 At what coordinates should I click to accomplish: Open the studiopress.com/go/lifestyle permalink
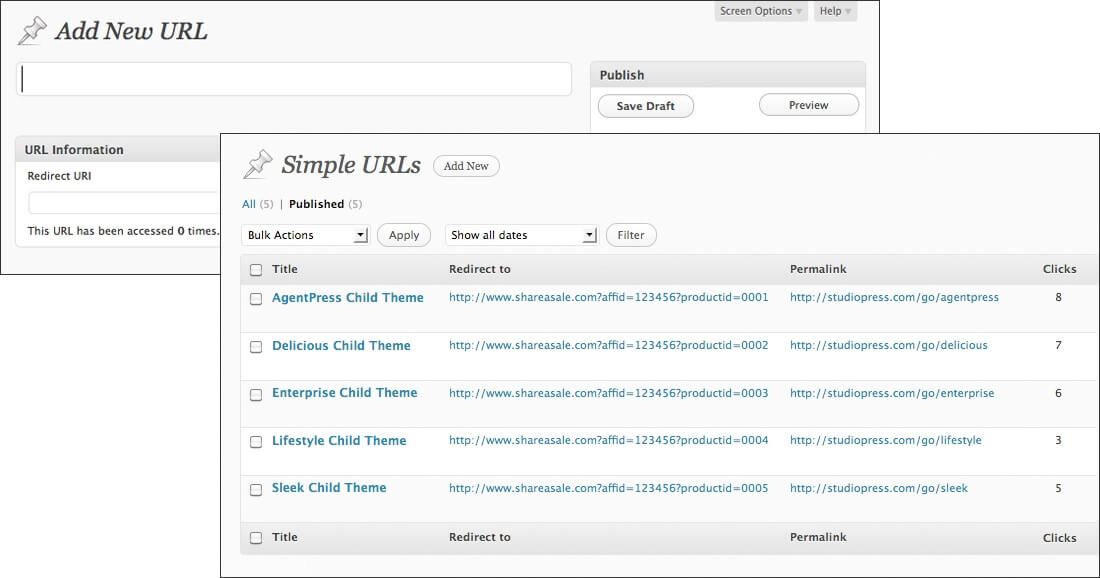coord(885,440)
